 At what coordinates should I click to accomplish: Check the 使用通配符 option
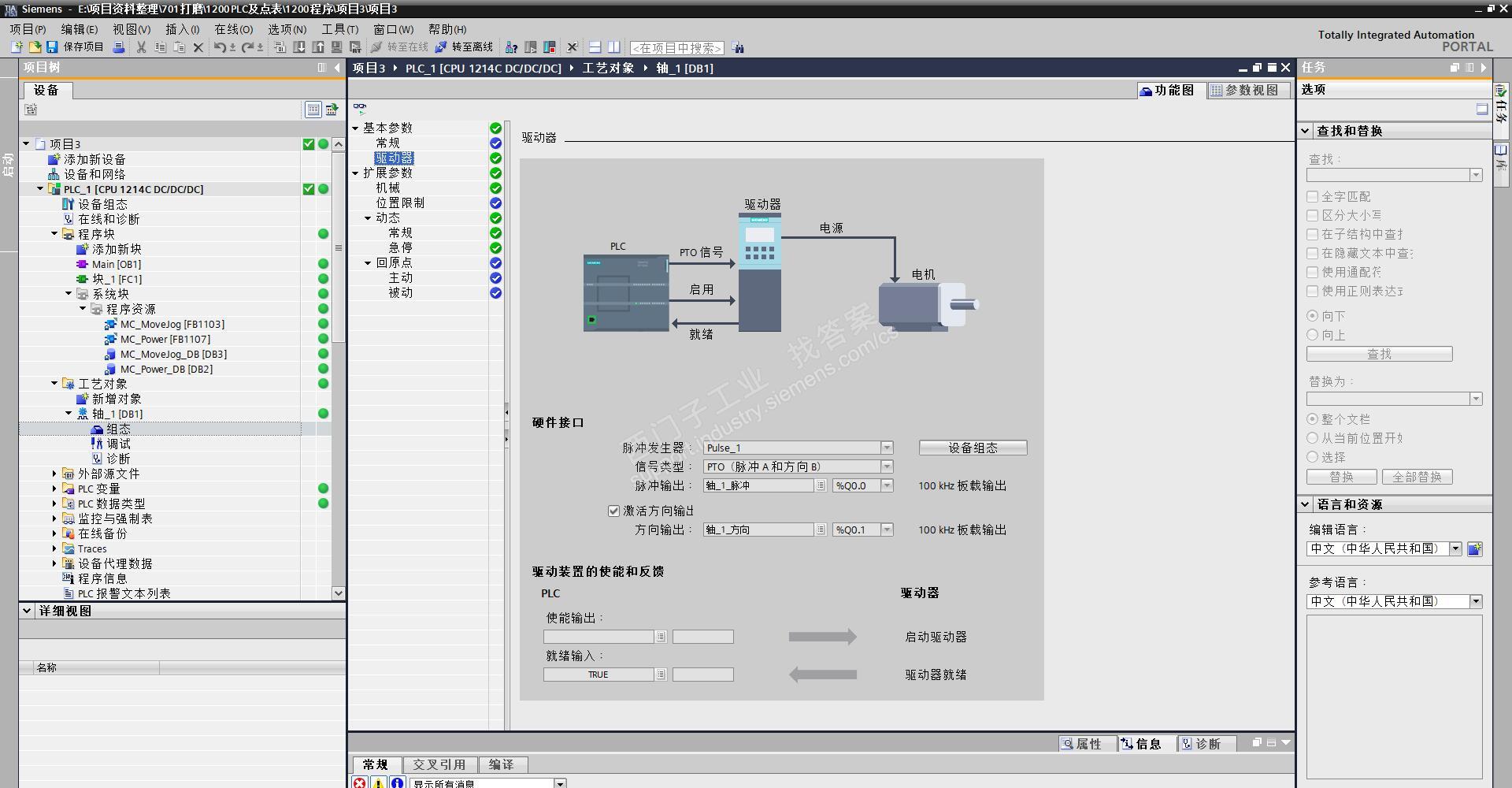coord(1312,272)
